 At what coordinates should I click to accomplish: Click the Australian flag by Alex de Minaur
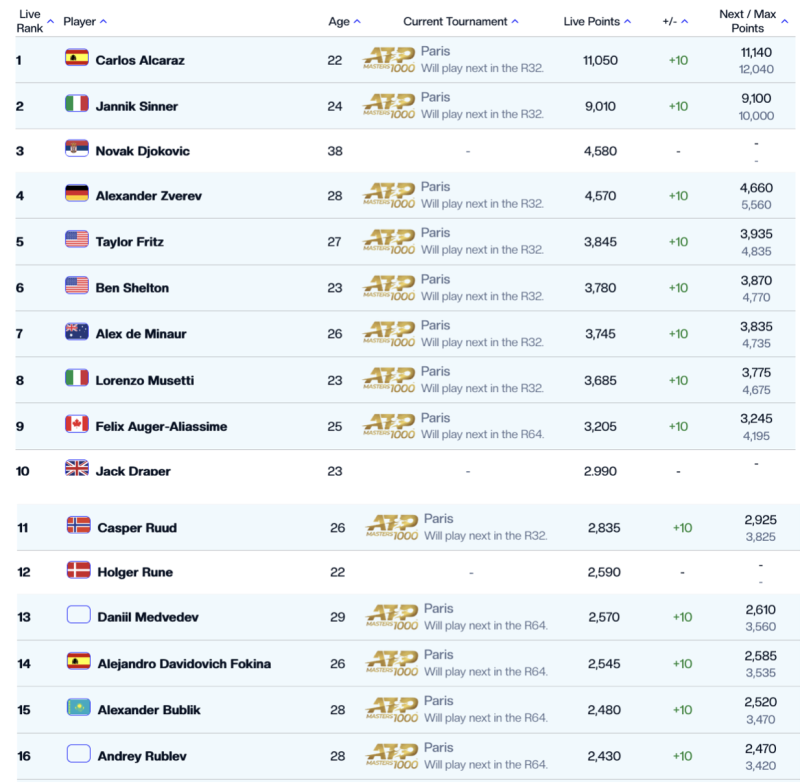pyautogui.click(x=77, y=332)
